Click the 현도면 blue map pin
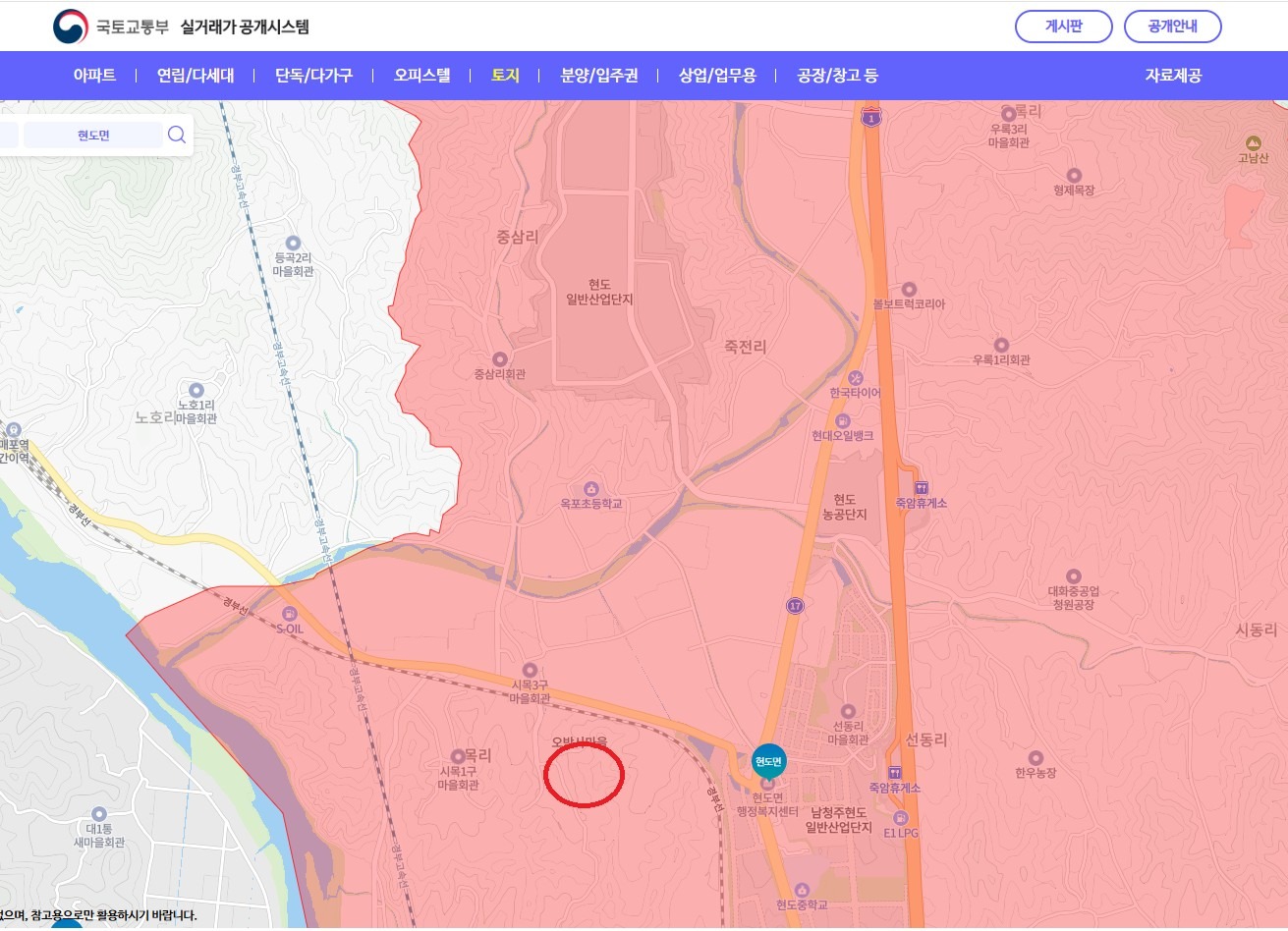Image resolution: width=1288 pixels, height=931 pixels. [768, 760]
